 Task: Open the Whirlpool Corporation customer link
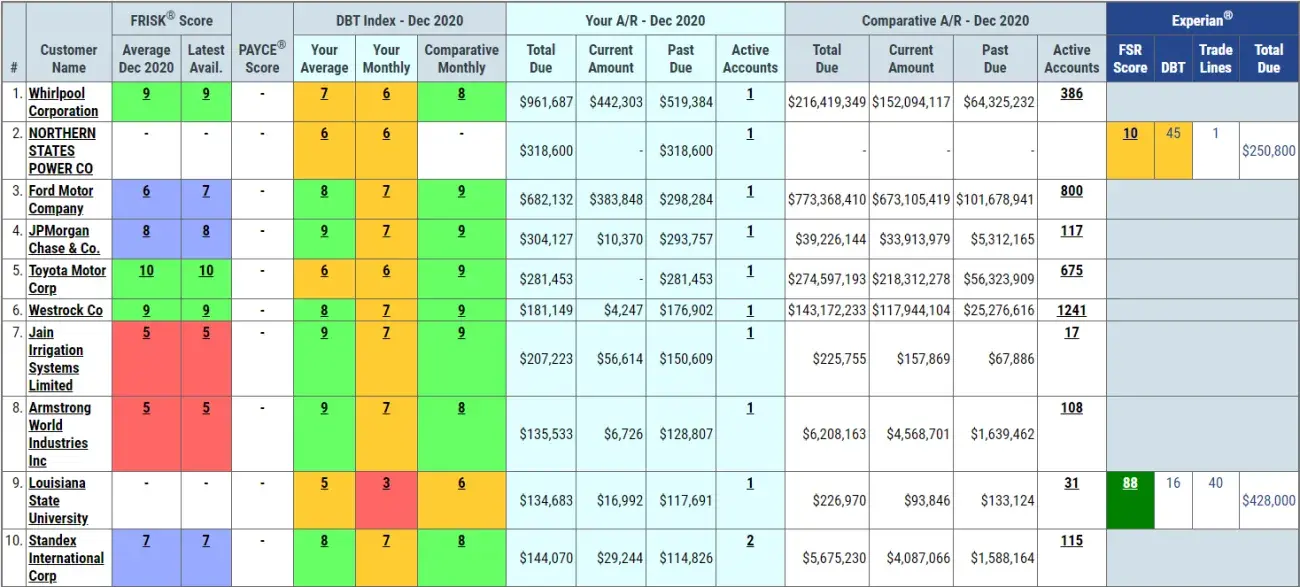coord(63,102)
